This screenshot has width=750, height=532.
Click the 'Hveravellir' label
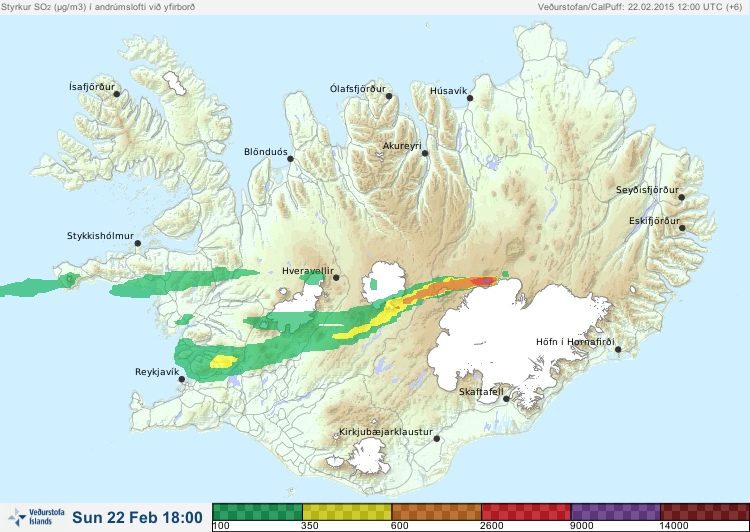point(308,271)
